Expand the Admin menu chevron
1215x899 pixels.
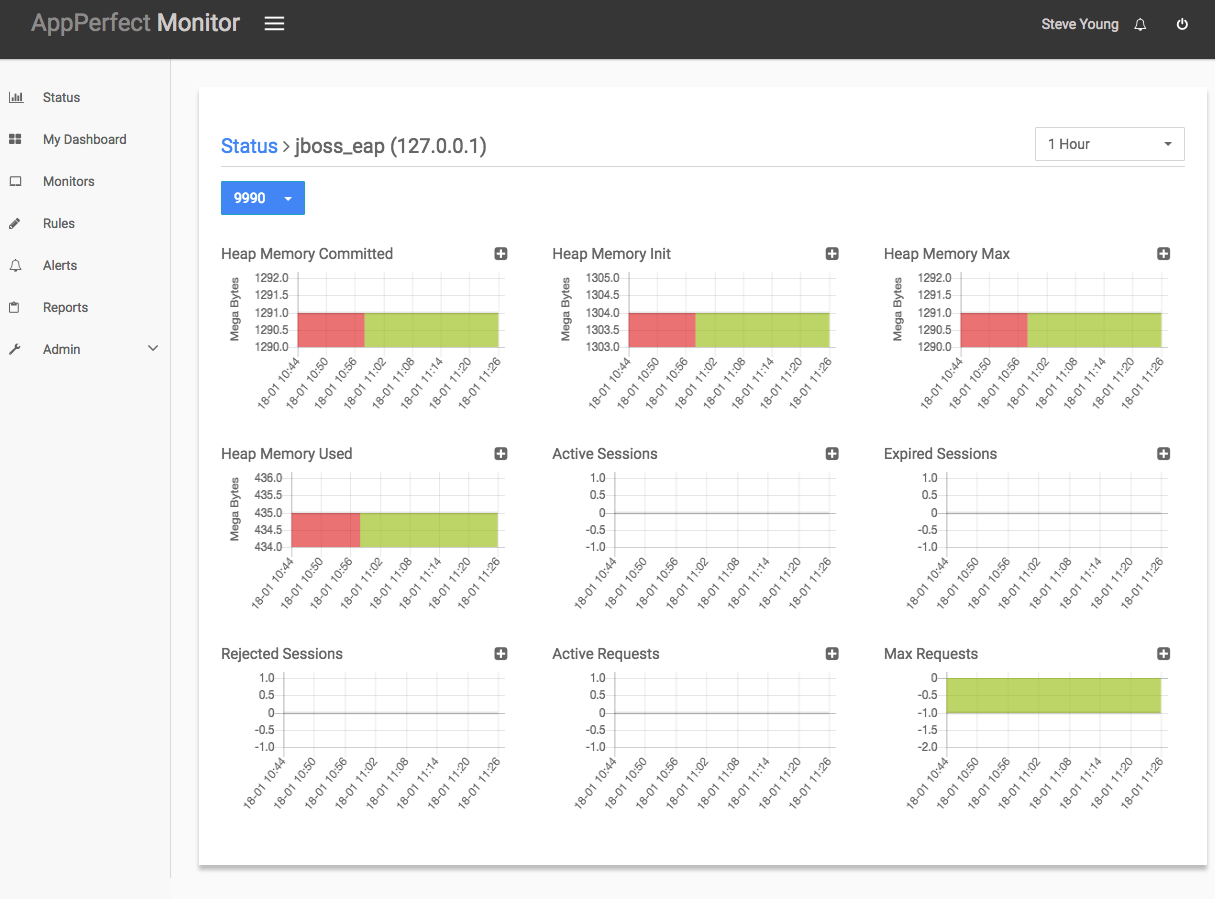[x=153, y=349]
